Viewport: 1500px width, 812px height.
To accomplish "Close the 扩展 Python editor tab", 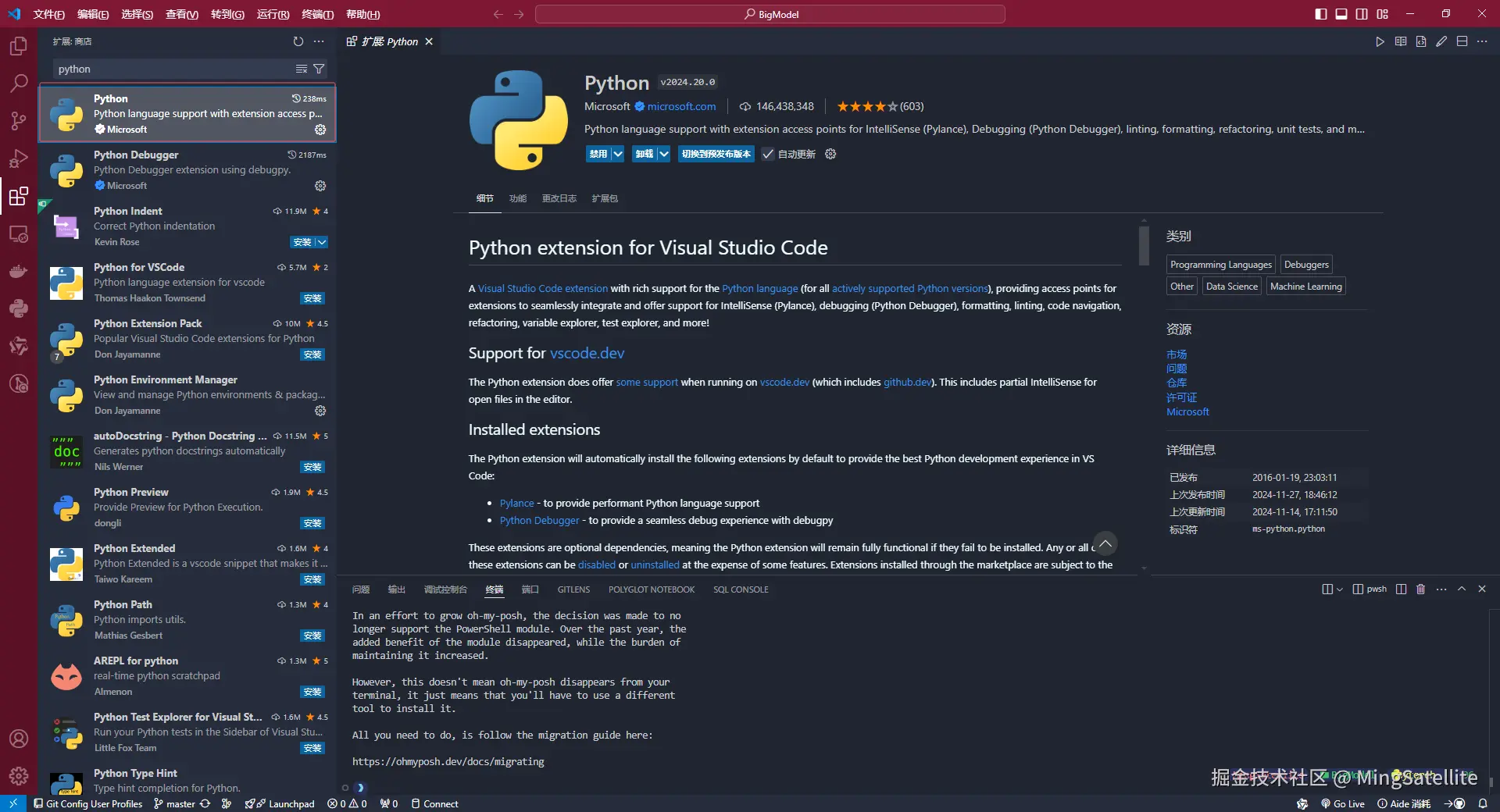I will click(429, 41).
